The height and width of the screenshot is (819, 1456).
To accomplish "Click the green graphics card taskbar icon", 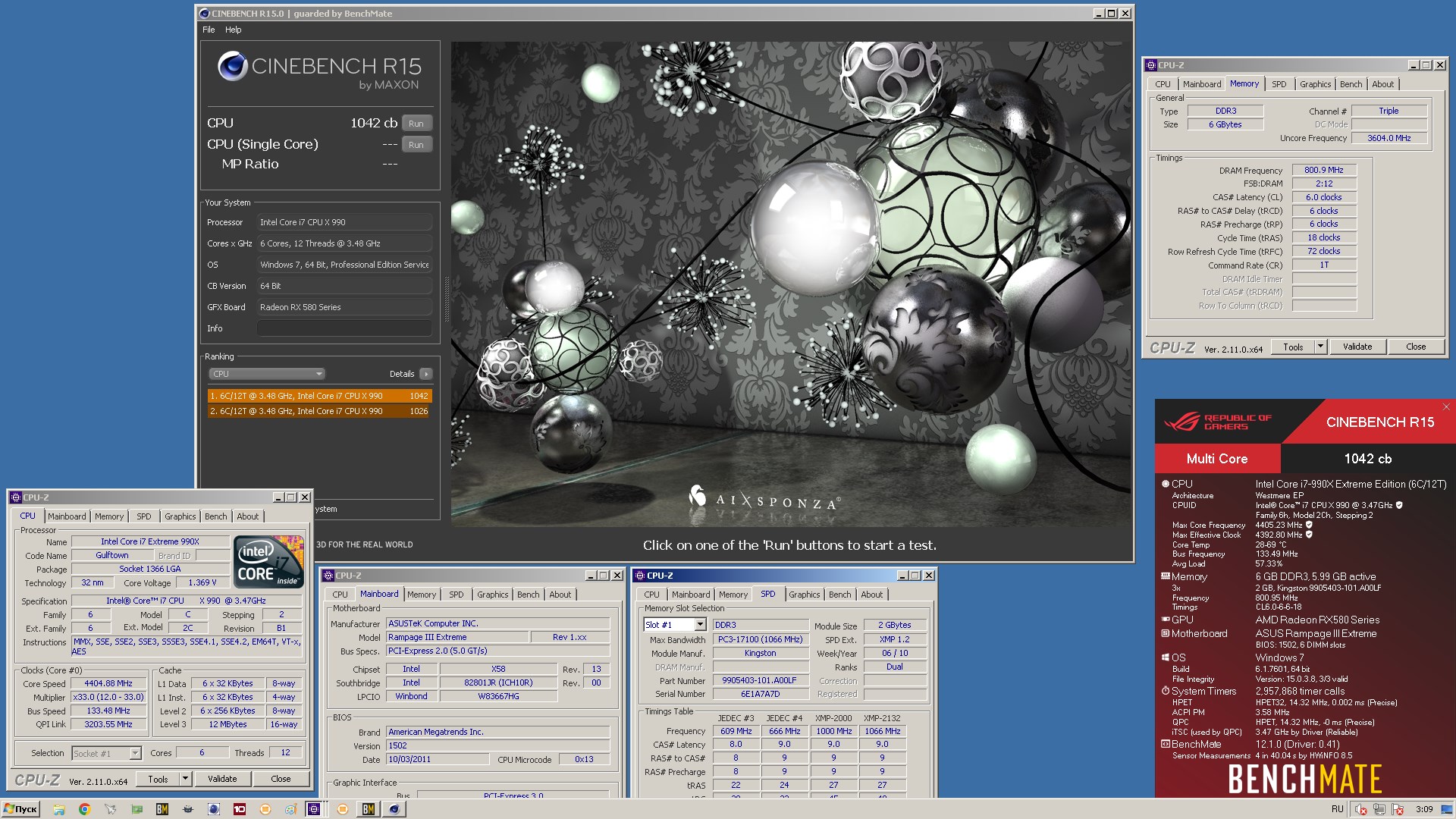I will 136,809.
